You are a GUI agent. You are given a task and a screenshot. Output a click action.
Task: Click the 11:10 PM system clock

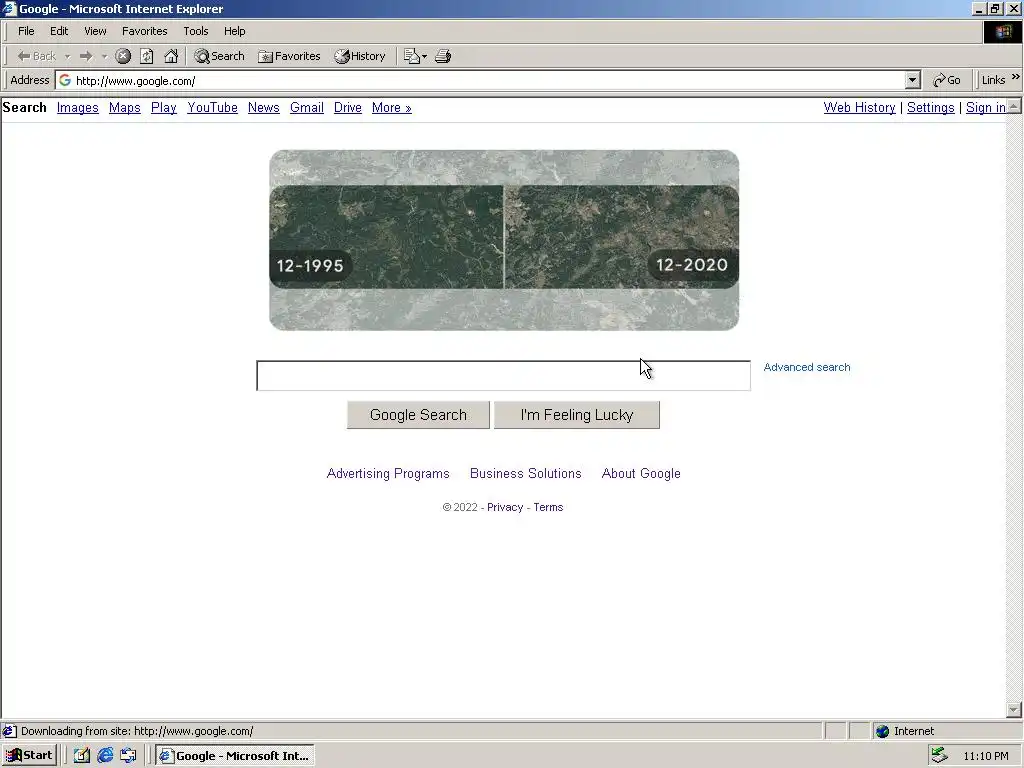click(x=985, y=756)
